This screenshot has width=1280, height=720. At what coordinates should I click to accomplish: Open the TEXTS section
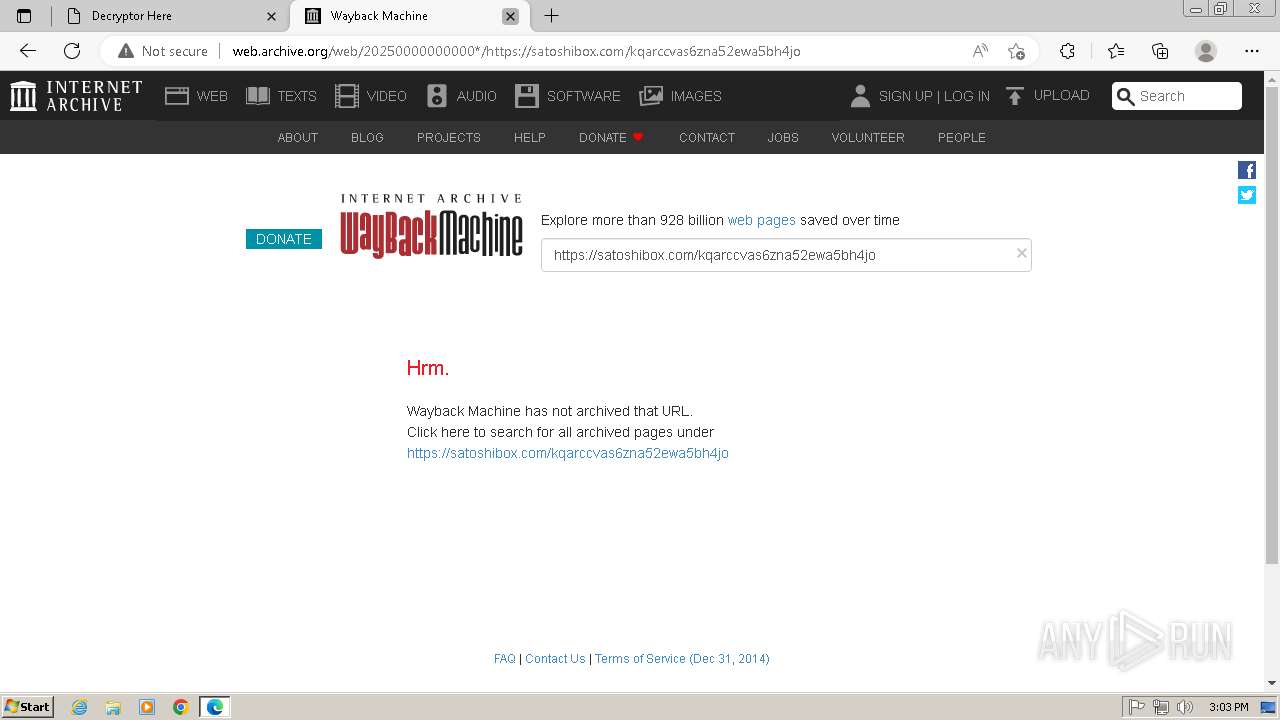[x=281, y=96]
